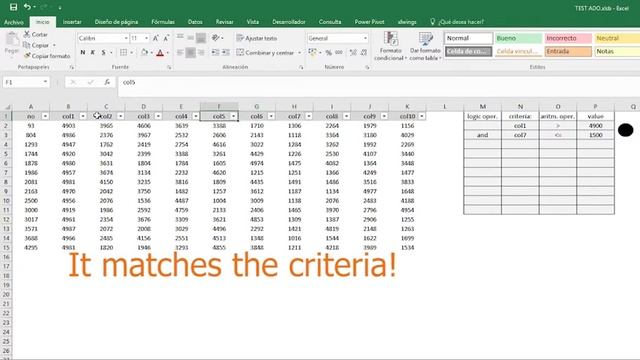Open the Archivo tab
This screenshot has width=640, height=360.
coord(14,22)
